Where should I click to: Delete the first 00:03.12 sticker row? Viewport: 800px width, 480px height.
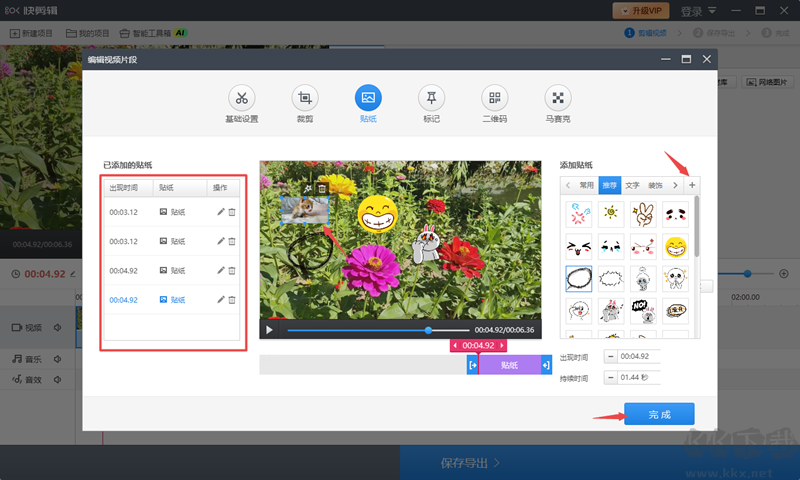point(232,212)
